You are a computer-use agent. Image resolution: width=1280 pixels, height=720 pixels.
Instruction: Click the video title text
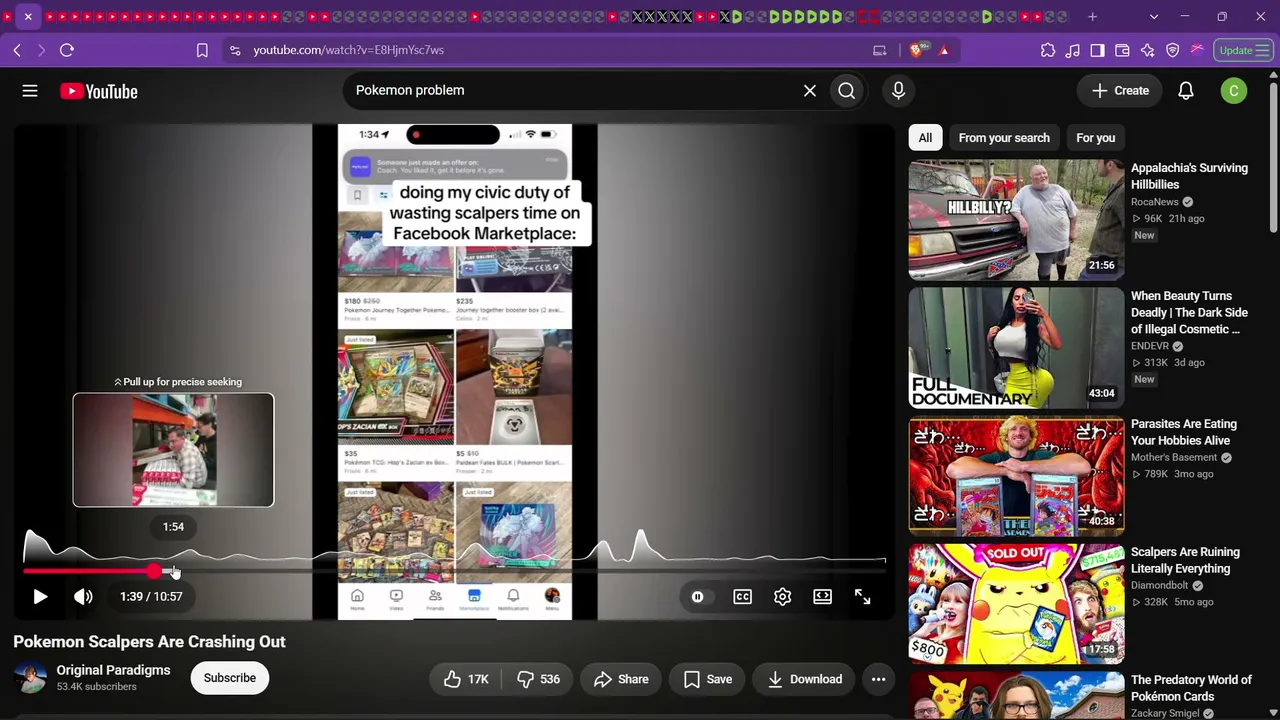click(x=149, y=642)
